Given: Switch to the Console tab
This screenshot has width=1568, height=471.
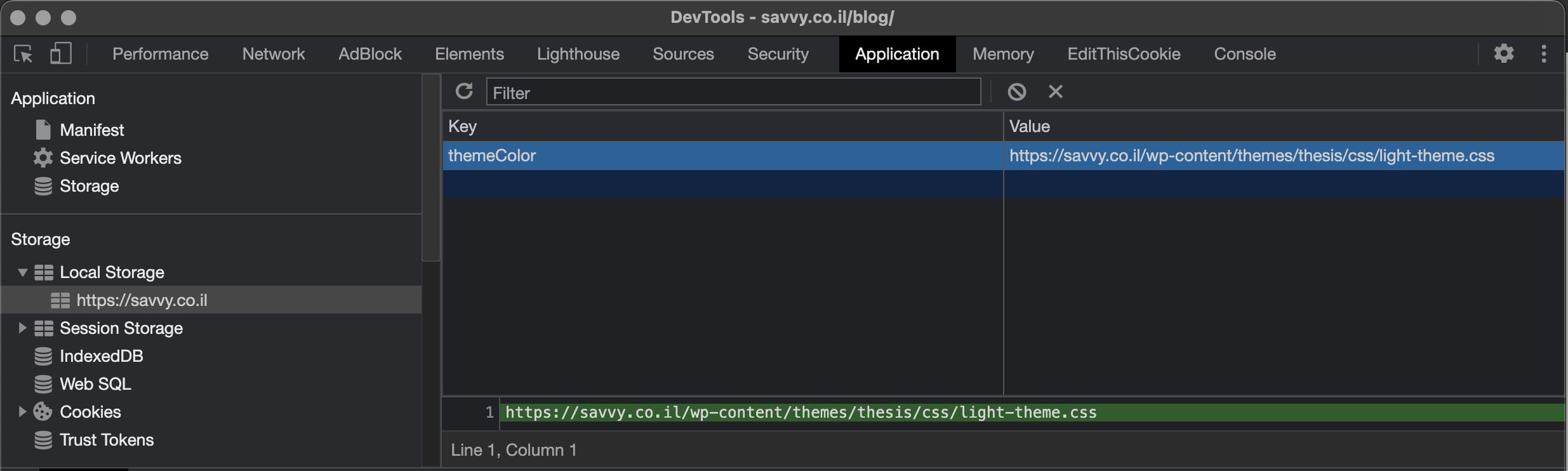Looking at the screenshot, I should [x=1245, y=54].
